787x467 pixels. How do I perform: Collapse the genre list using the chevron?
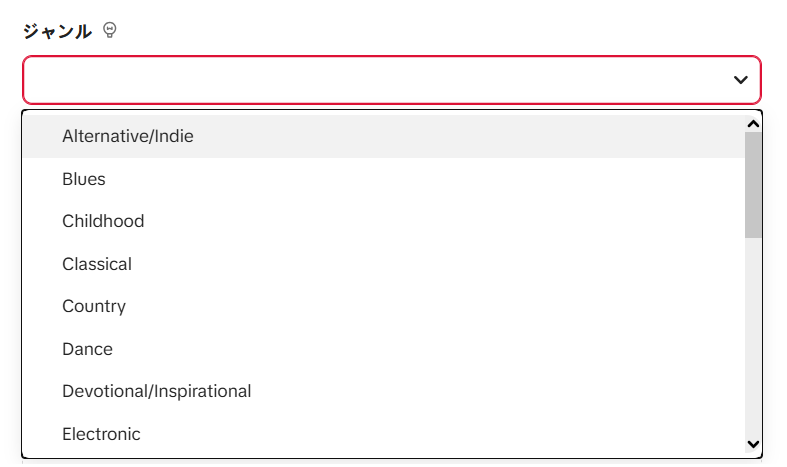(740, 80)
